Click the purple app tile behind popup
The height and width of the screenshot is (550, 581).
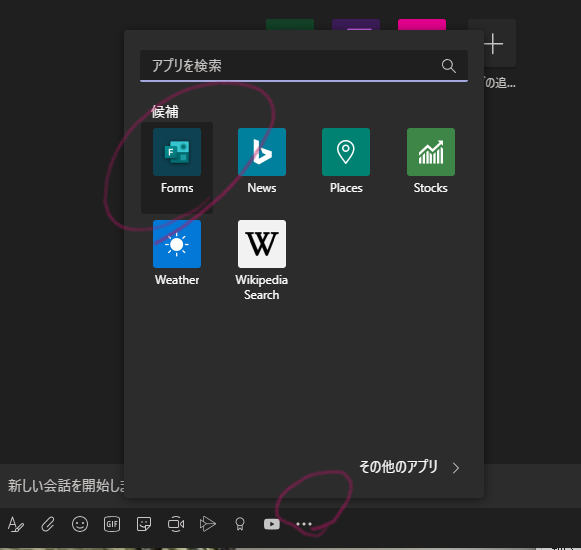pyautogui.click(x=356, y=24)
